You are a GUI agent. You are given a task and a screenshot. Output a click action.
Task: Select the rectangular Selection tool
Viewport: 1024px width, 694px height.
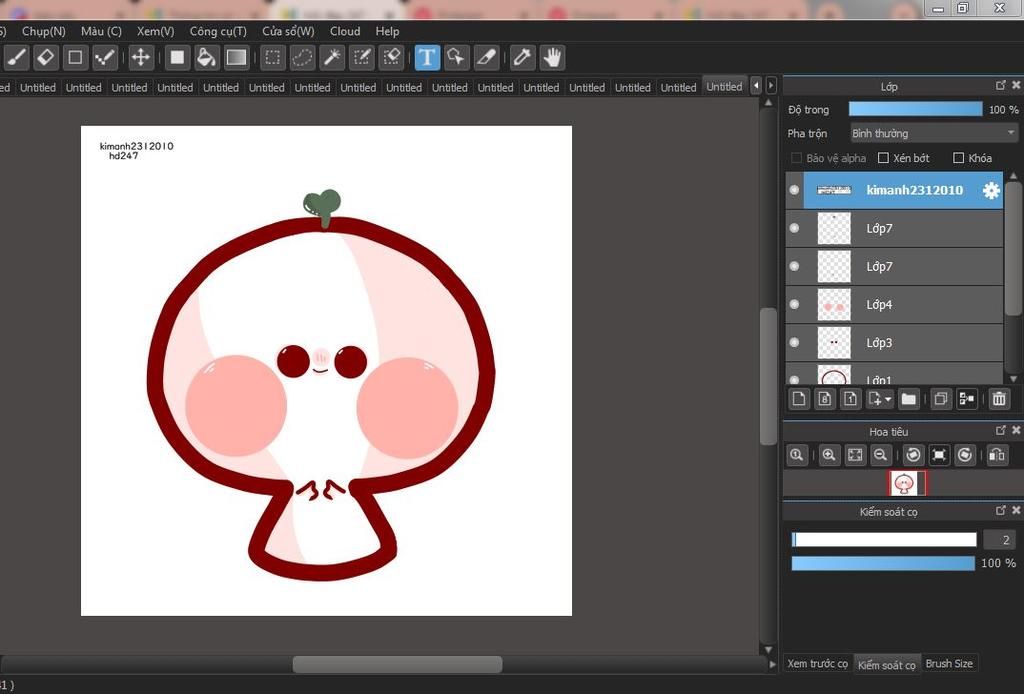272,57
